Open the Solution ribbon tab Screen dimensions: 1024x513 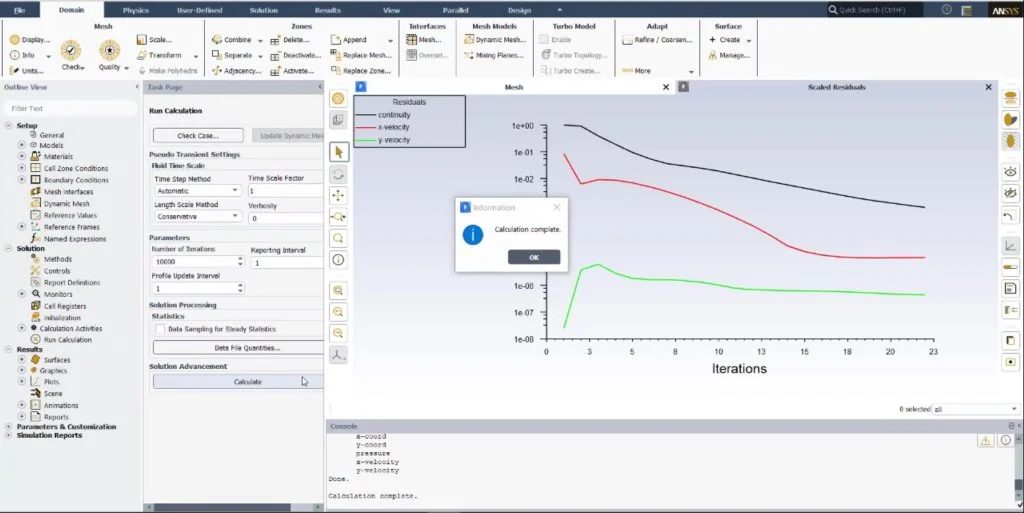264,10
